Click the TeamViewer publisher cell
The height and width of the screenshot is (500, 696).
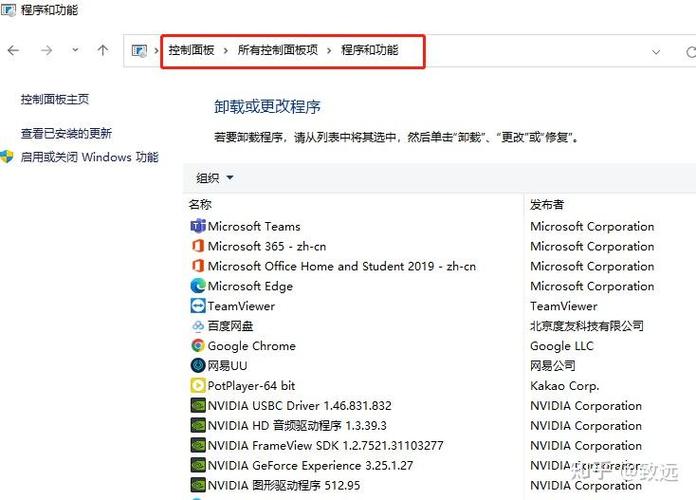(x=564, y=306)
